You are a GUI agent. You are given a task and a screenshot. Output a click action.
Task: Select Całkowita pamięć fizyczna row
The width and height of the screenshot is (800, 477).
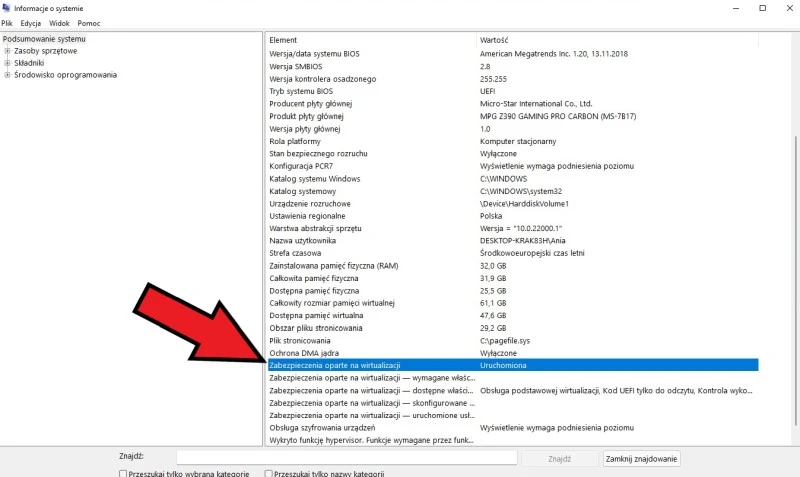[x=512, y=278]
